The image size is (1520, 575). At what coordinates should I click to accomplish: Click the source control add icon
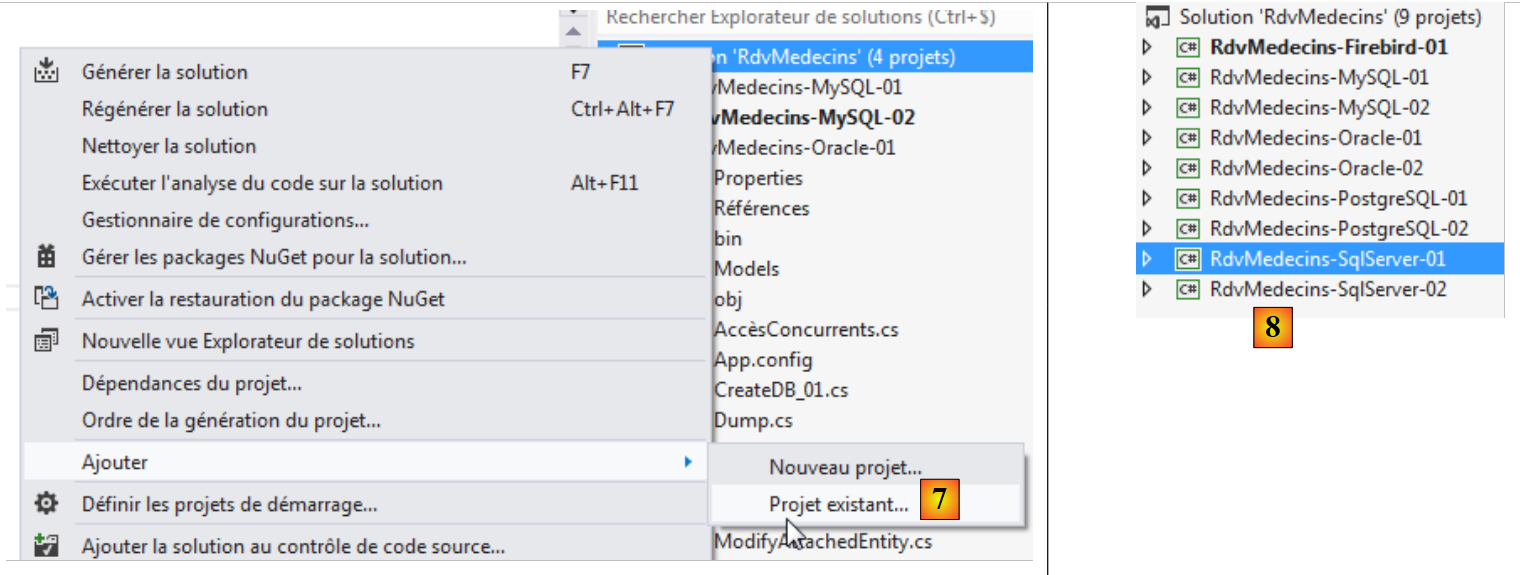pos(46,546)
